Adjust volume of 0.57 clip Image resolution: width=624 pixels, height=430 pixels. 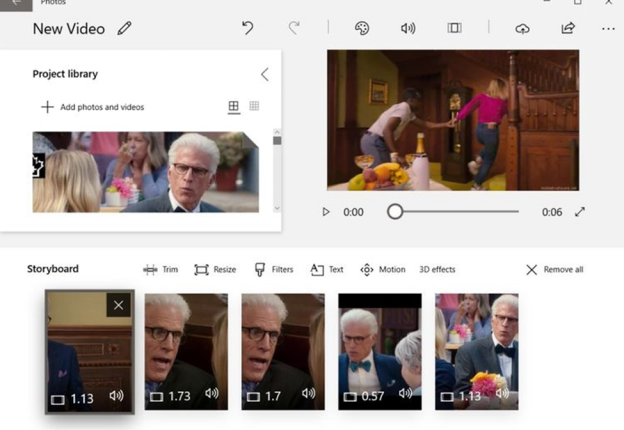(x=405, y=393)
